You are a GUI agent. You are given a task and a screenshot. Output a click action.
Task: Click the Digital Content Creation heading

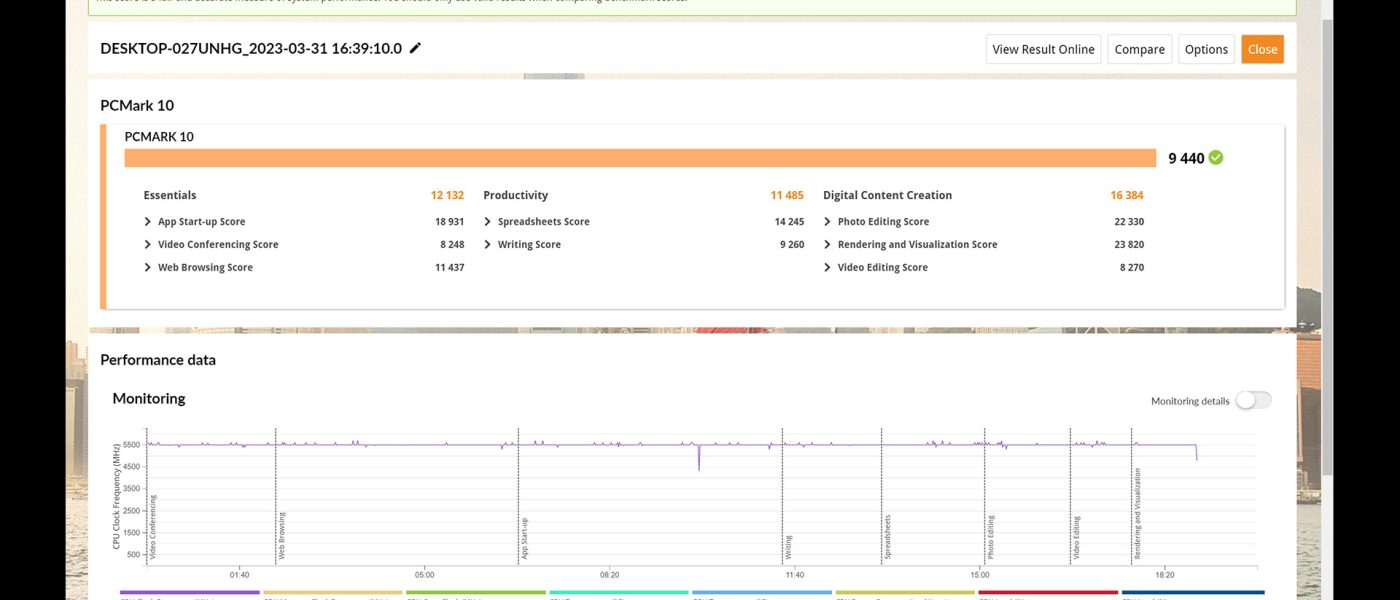coord(887,195)
